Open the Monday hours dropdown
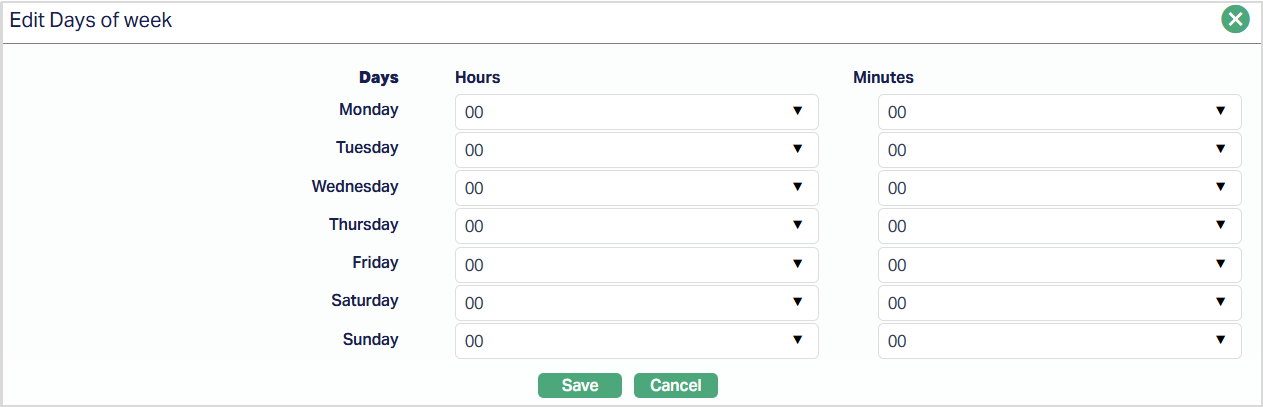 pyautogui.click(x=636, y=112)
